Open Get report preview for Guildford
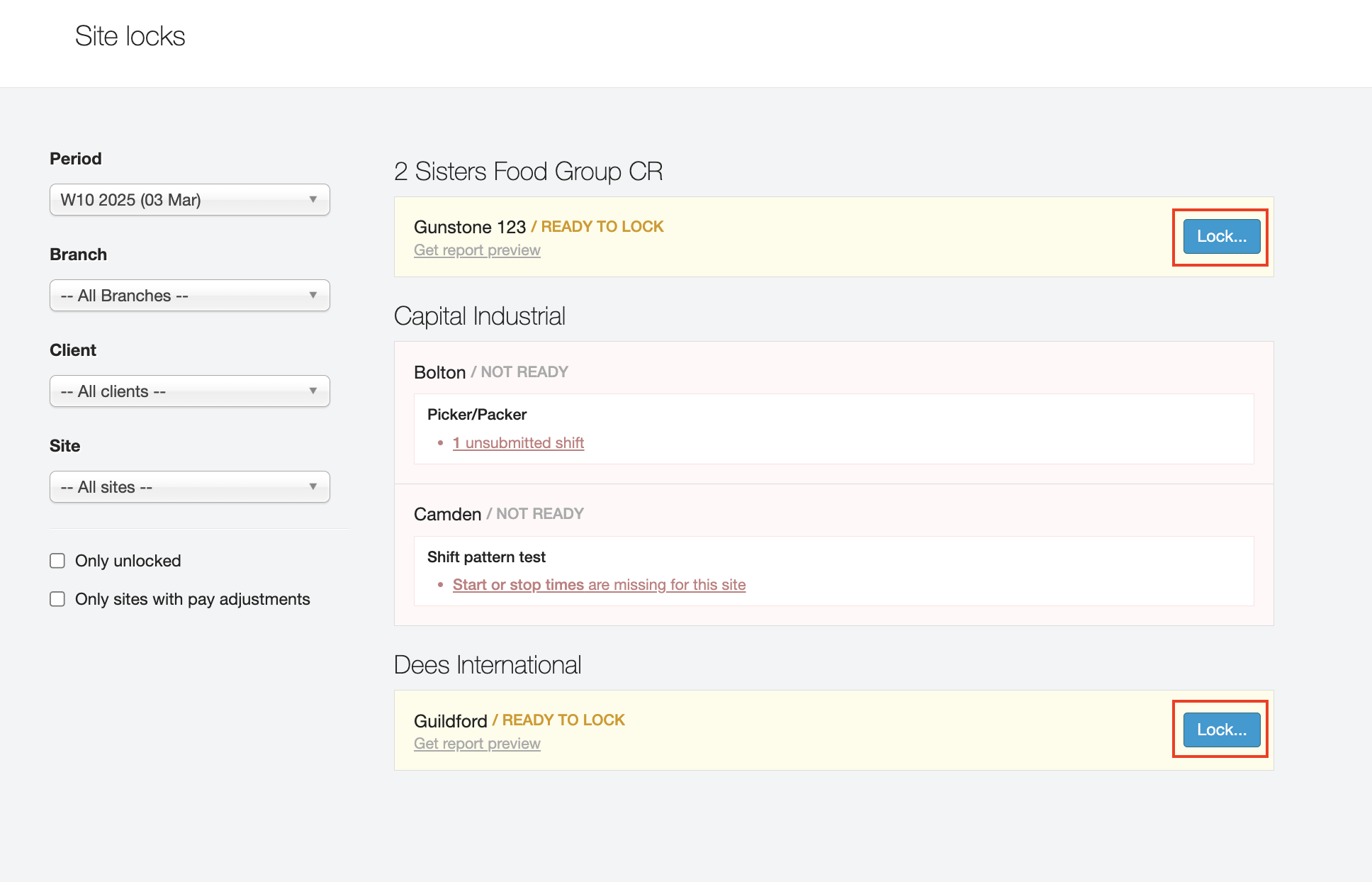The image size is (1372, 882). tap(477, 744)
